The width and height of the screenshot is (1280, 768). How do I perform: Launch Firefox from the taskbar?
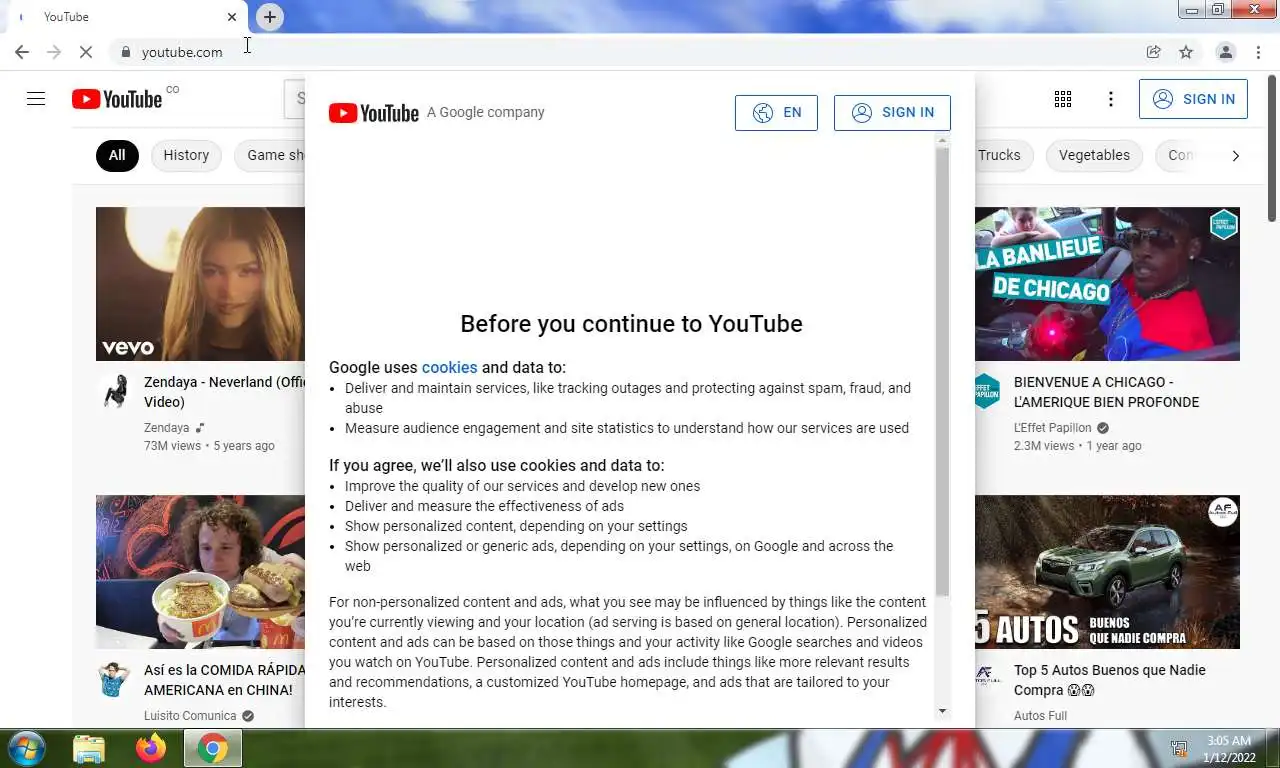pos(151,748)
